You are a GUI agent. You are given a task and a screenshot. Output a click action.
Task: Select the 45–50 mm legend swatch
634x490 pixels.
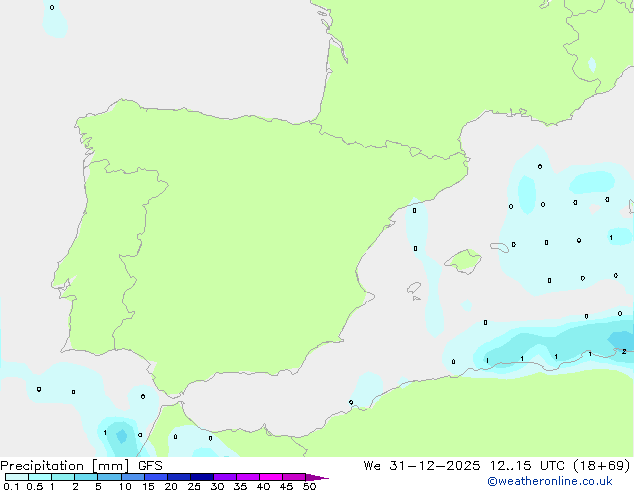click(x=294, y=477)
